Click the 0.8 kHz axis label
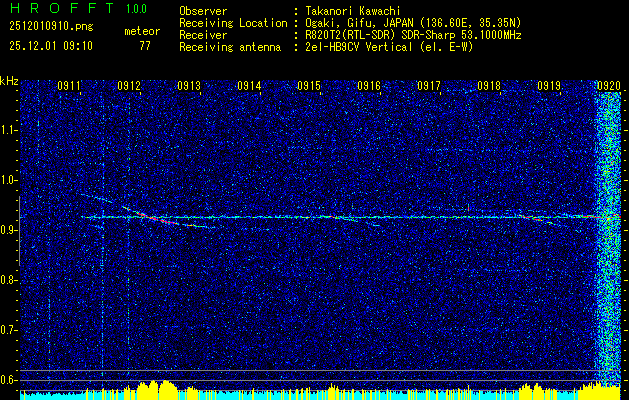This screenshot has width=629, height=400. pos(8,280)
